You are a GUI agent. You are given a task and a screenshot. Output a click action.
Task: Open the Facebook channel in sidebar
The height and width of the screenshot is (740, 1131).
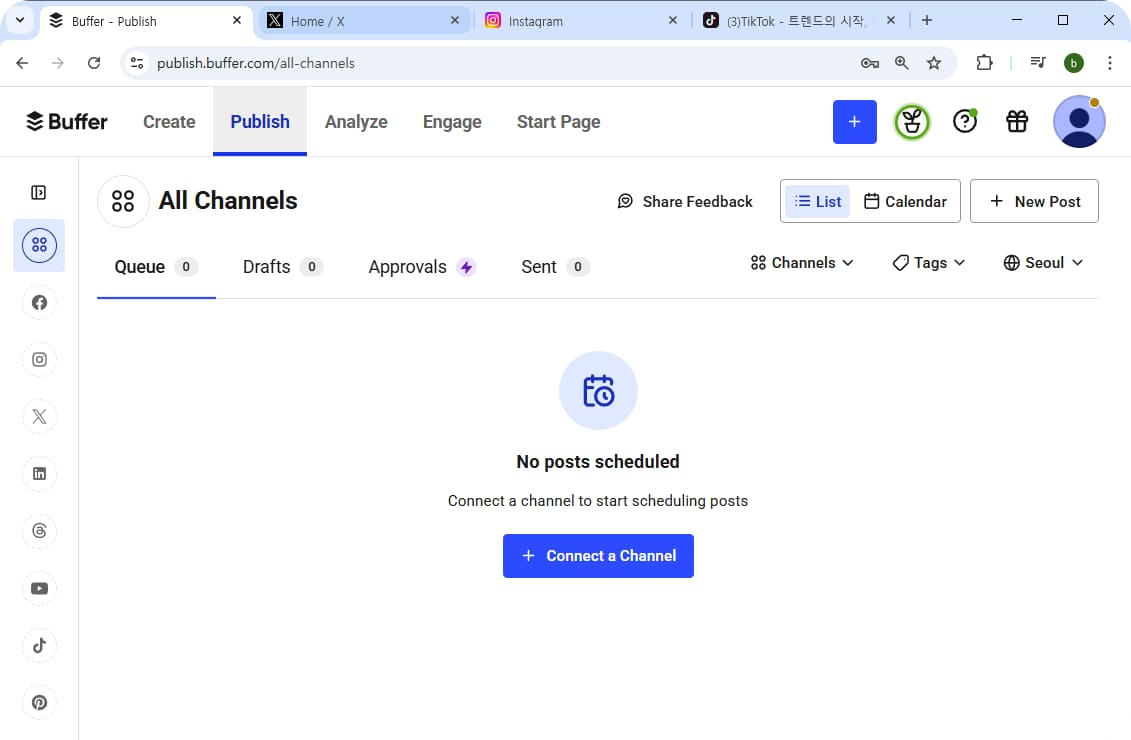[x=39, y=303]
